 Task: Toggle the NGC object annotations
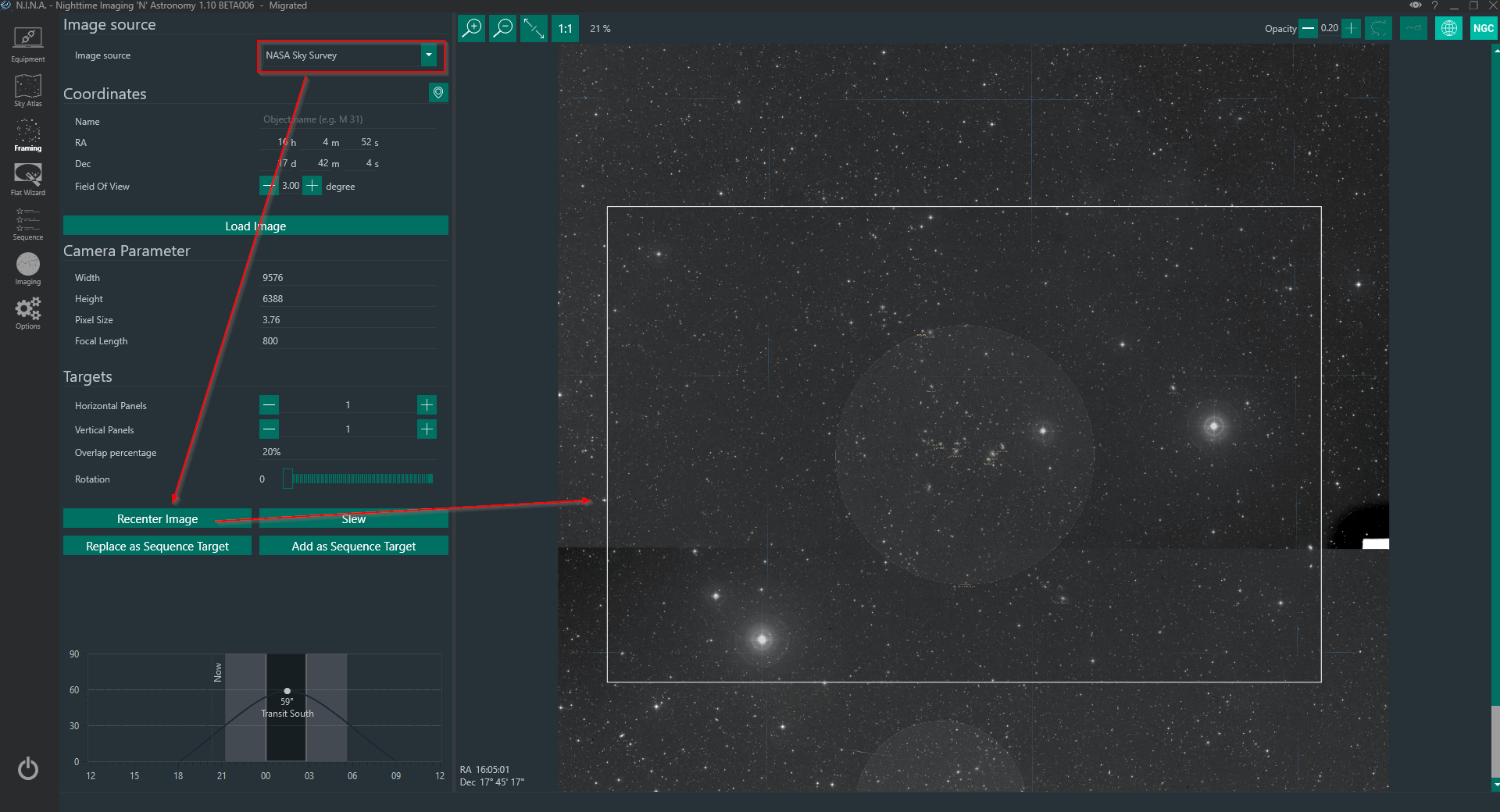click(x=1483, y=29)
